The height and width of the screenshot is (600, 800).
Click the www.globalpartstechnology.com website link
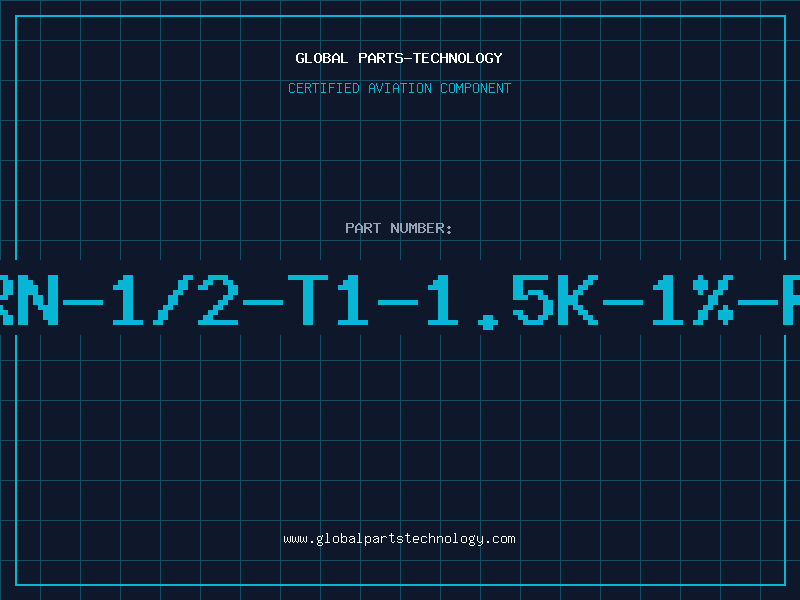pyautogui.click(x=399, y=539)
